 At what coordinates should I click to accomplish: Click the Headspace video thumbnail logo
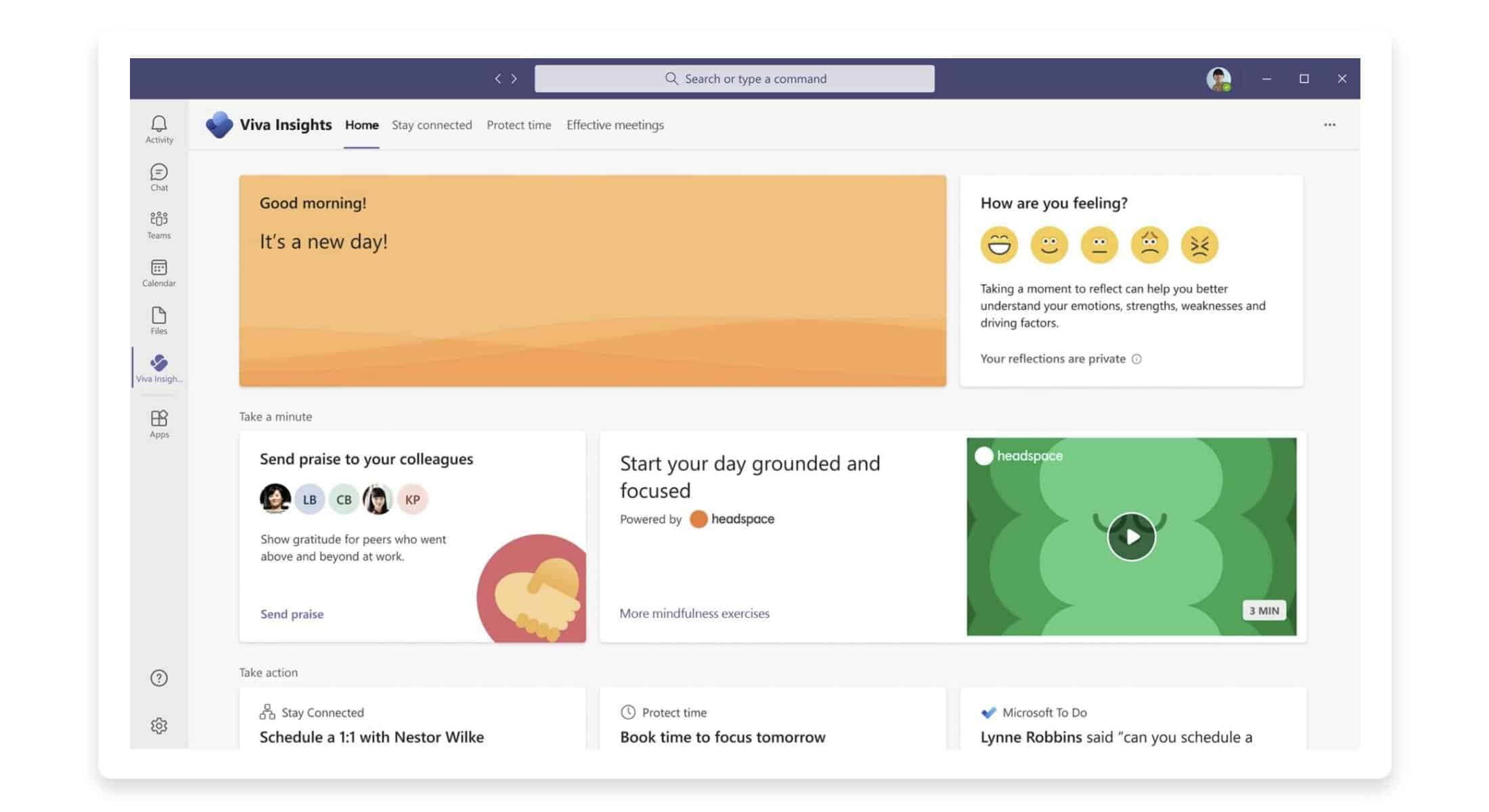click(x=1019, y=456)
